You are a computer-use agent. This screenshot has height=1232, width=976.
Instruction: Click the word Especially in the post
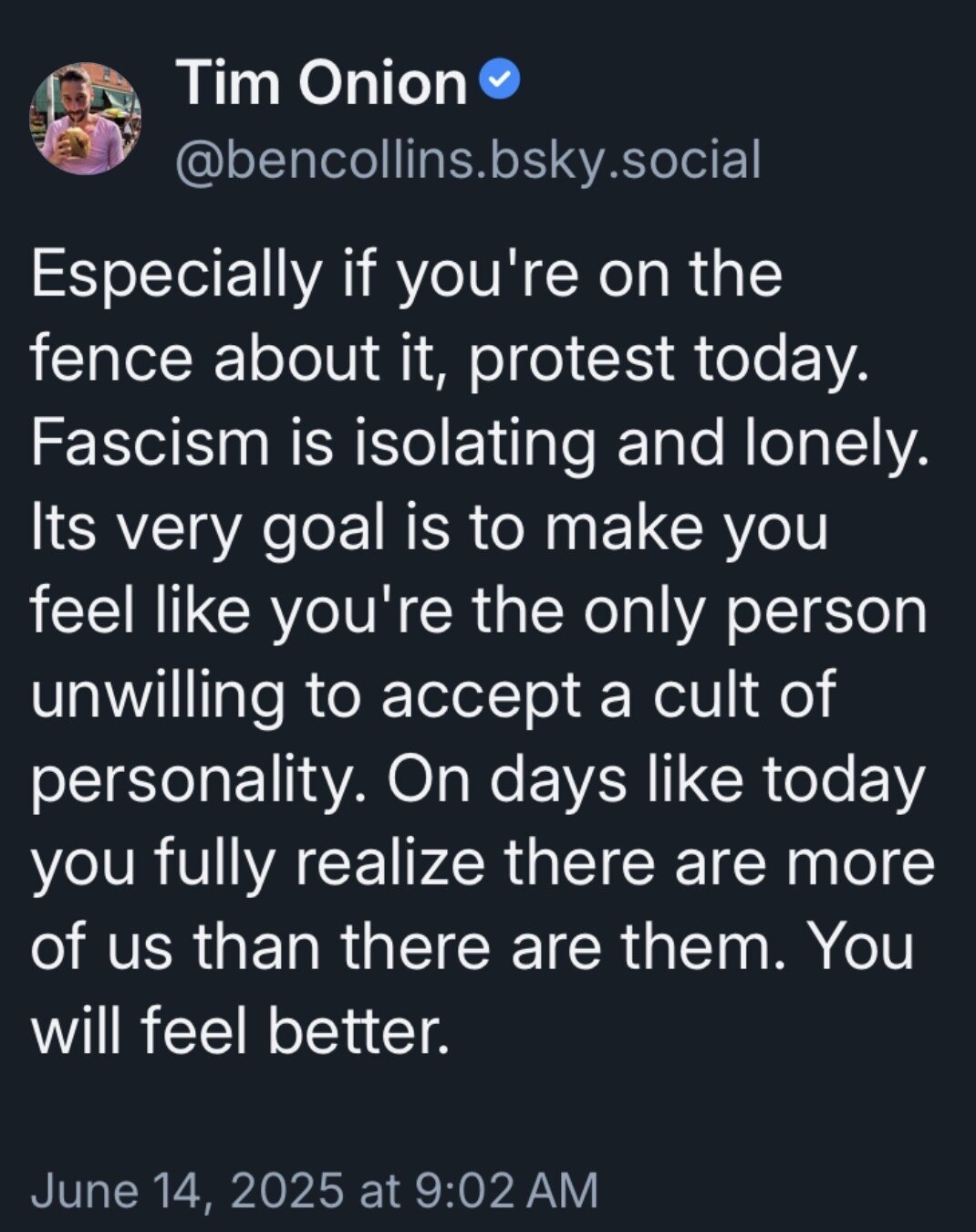point(177,275)
